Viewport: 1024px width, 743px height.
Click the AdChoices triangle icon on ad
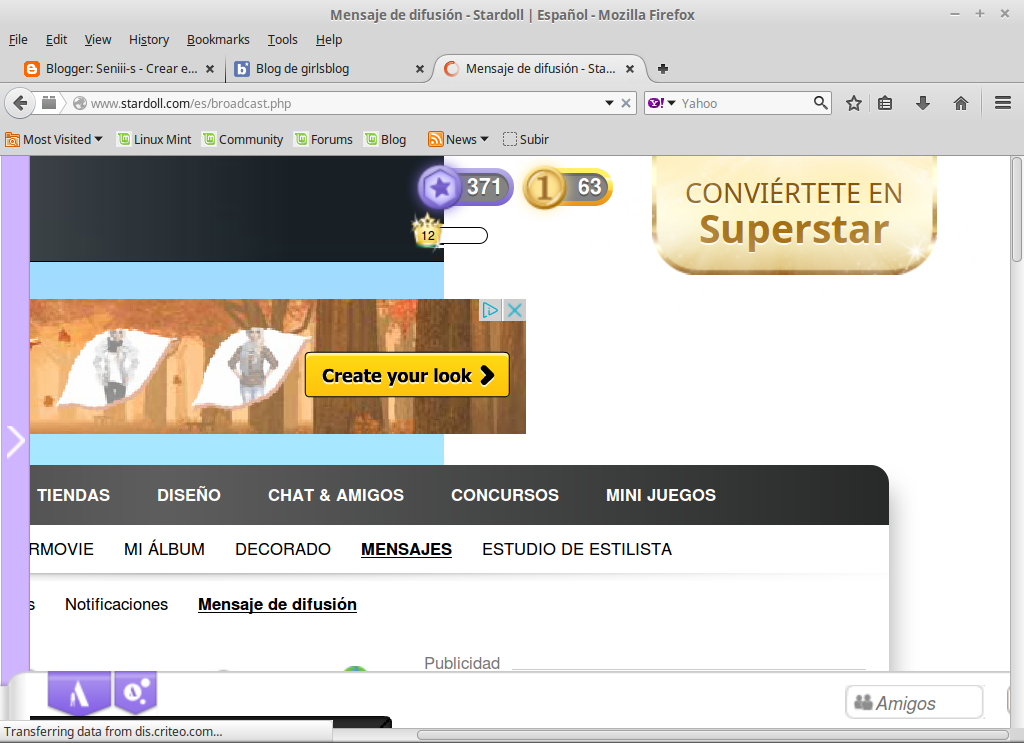[490, 309]
